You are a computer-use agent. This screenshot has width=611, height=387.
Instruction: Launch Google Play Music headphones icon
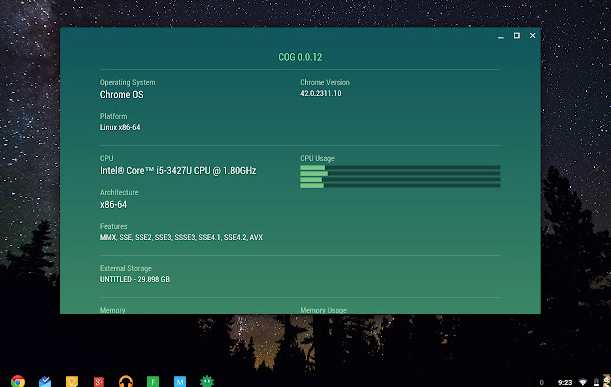point(126,381)
